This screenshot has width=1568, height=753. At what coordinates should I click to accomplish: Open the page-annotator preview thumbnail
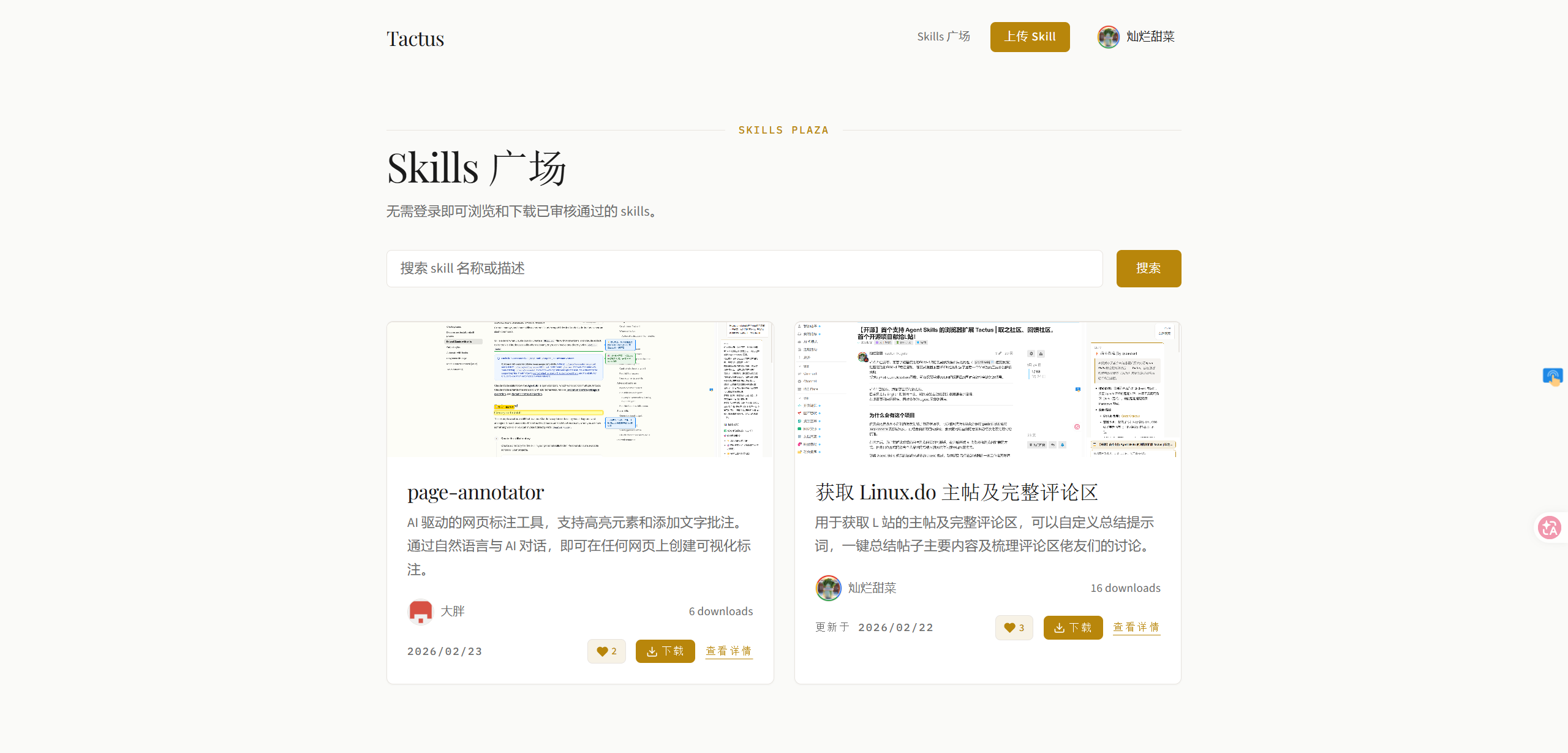pos(580,390)
